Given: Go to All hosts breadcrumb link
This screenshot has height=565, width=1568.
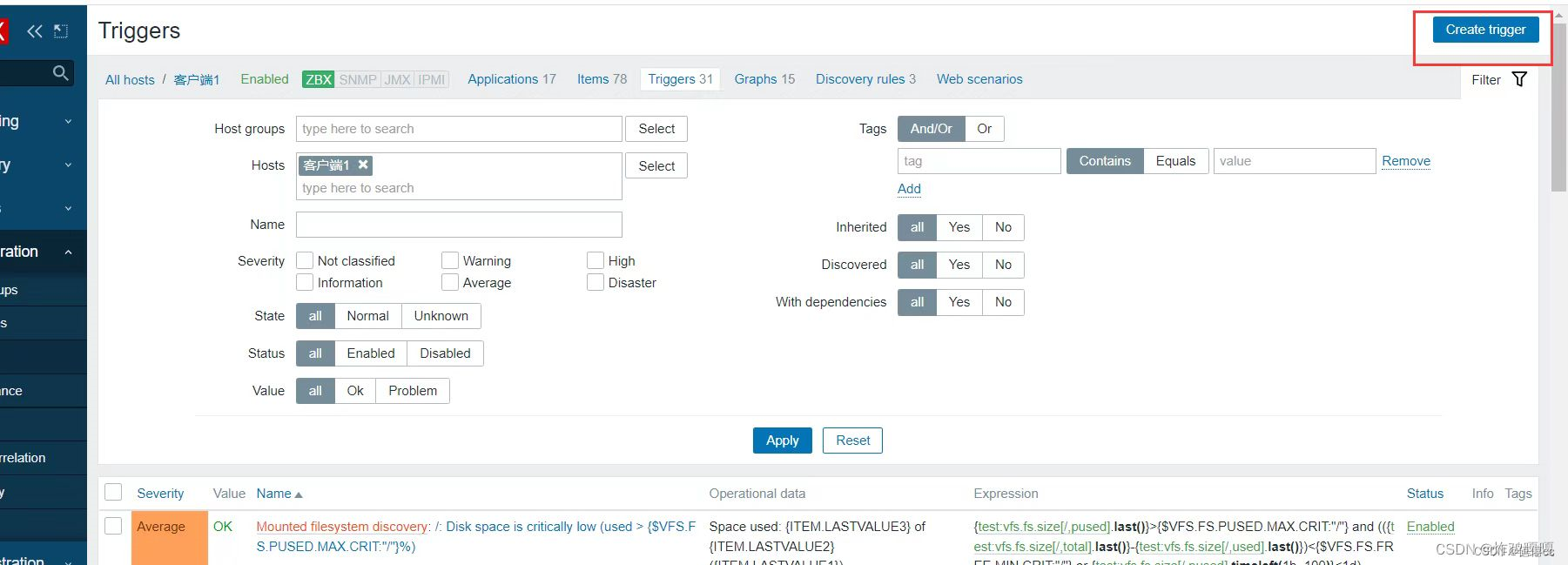Looking at the screenshot, I should pyautogui.click(x=130, y=80).
